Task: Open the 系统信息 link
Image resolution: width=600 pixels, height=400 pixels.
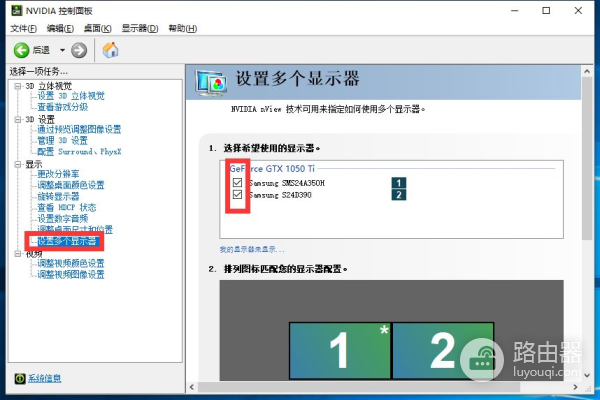Action: click(x=44, y=379)
